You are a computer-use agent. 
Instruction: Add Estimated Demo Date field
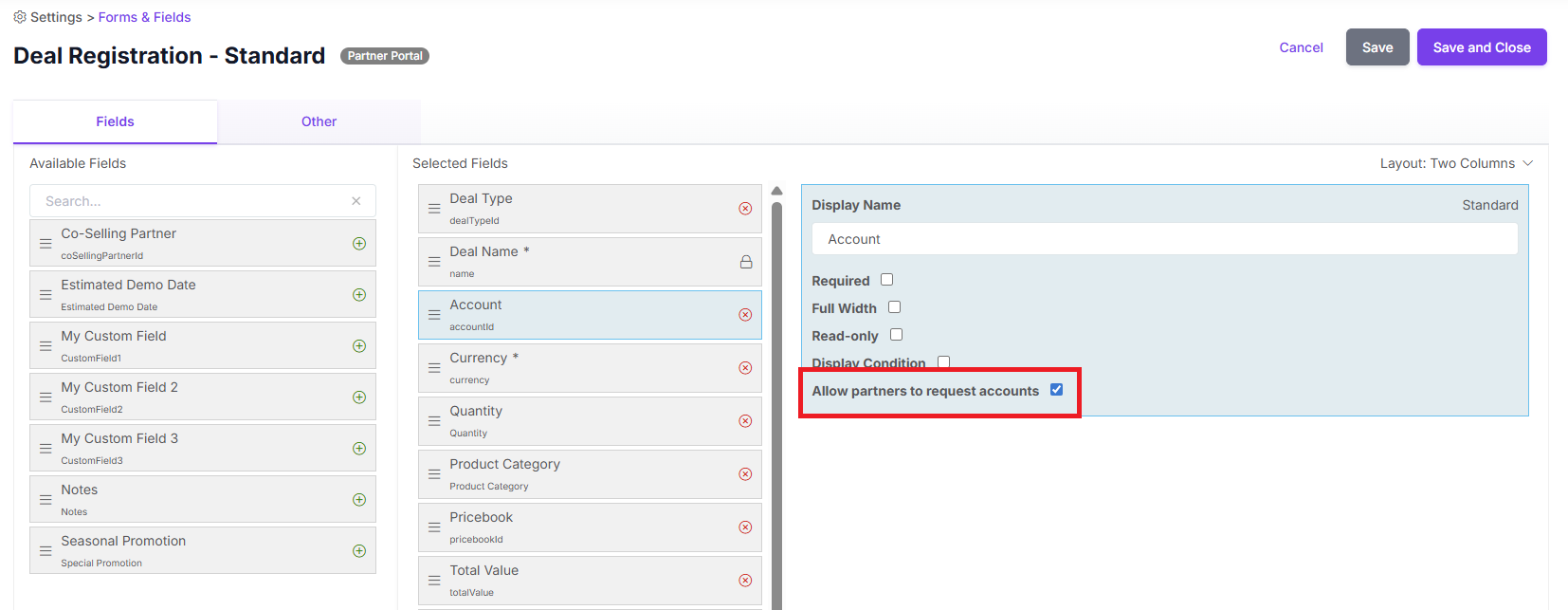click(359, 295)
